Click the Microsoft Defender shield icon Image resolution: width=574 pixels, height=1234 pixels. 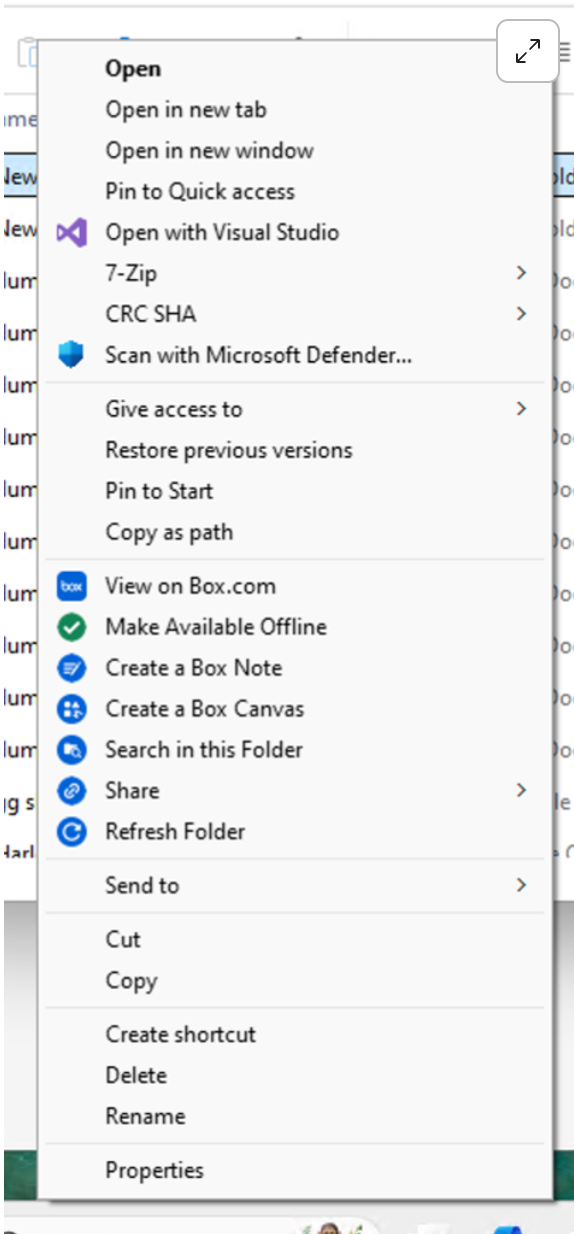point(71,355)
